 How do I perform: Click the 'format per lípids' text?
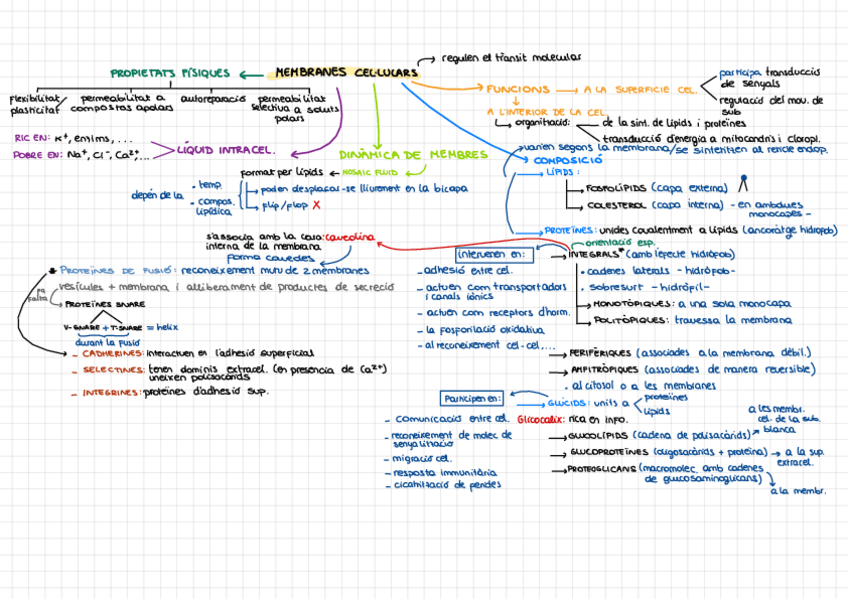pos(281,172)
